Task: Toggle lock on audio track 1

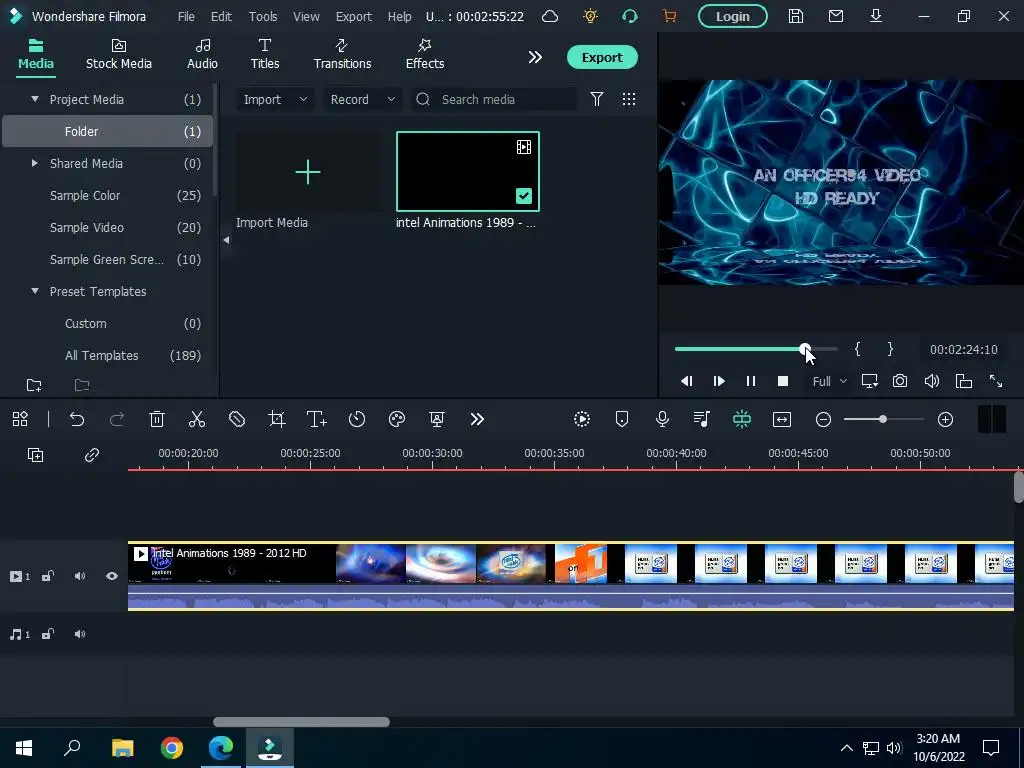Action: click(x=48, y=634)
